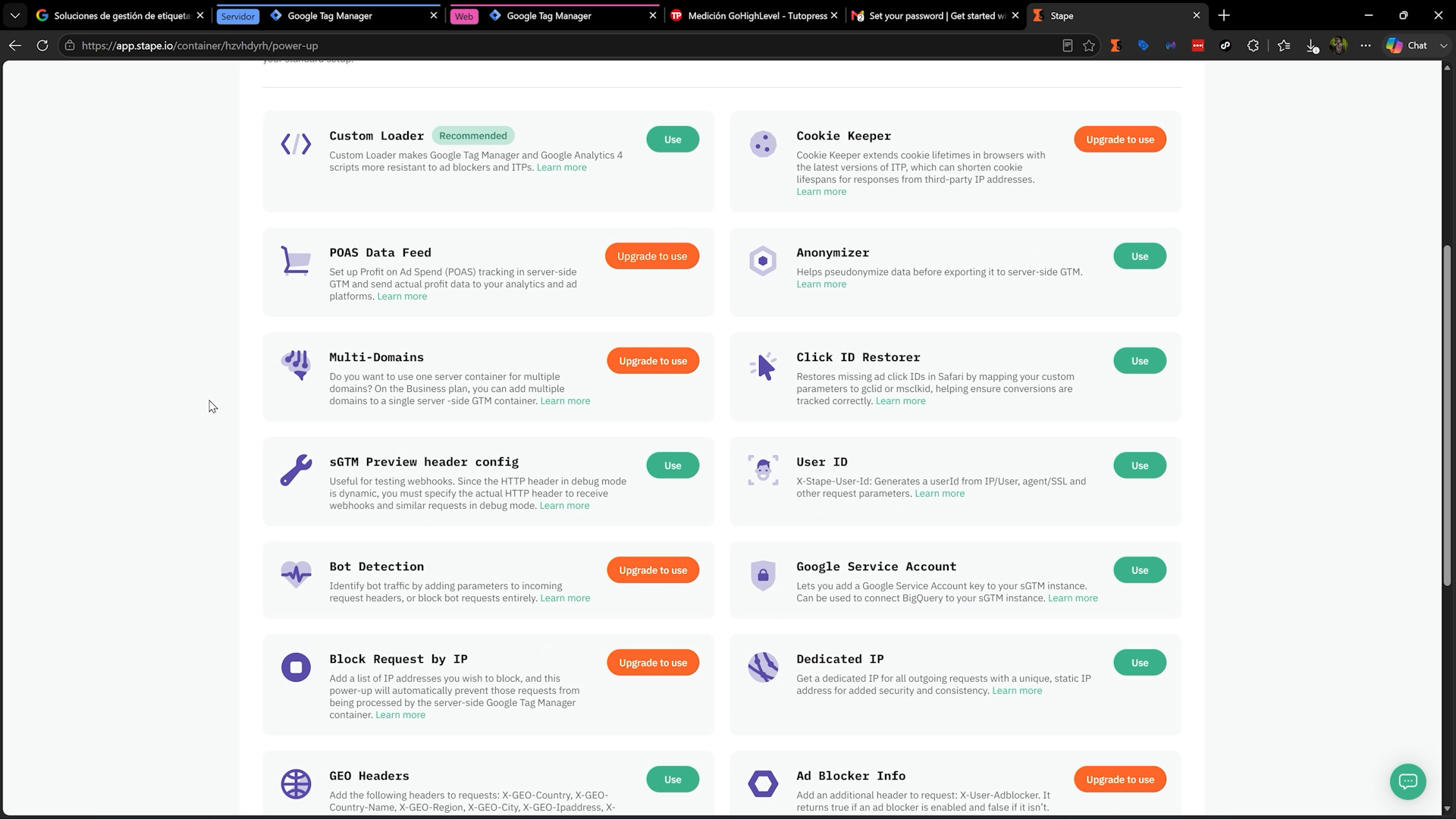The width and height of the screenshot is (1456, 819).
Task: Open a new browser tab
Action: tap(1224, 15)
